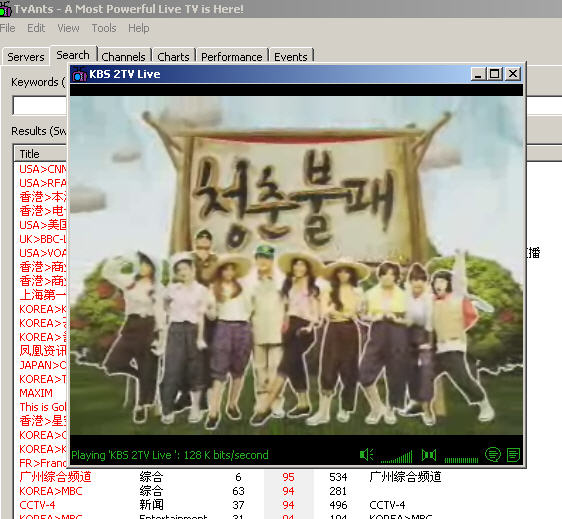Select the 香港>电 channel row

[x=43, y=211]
